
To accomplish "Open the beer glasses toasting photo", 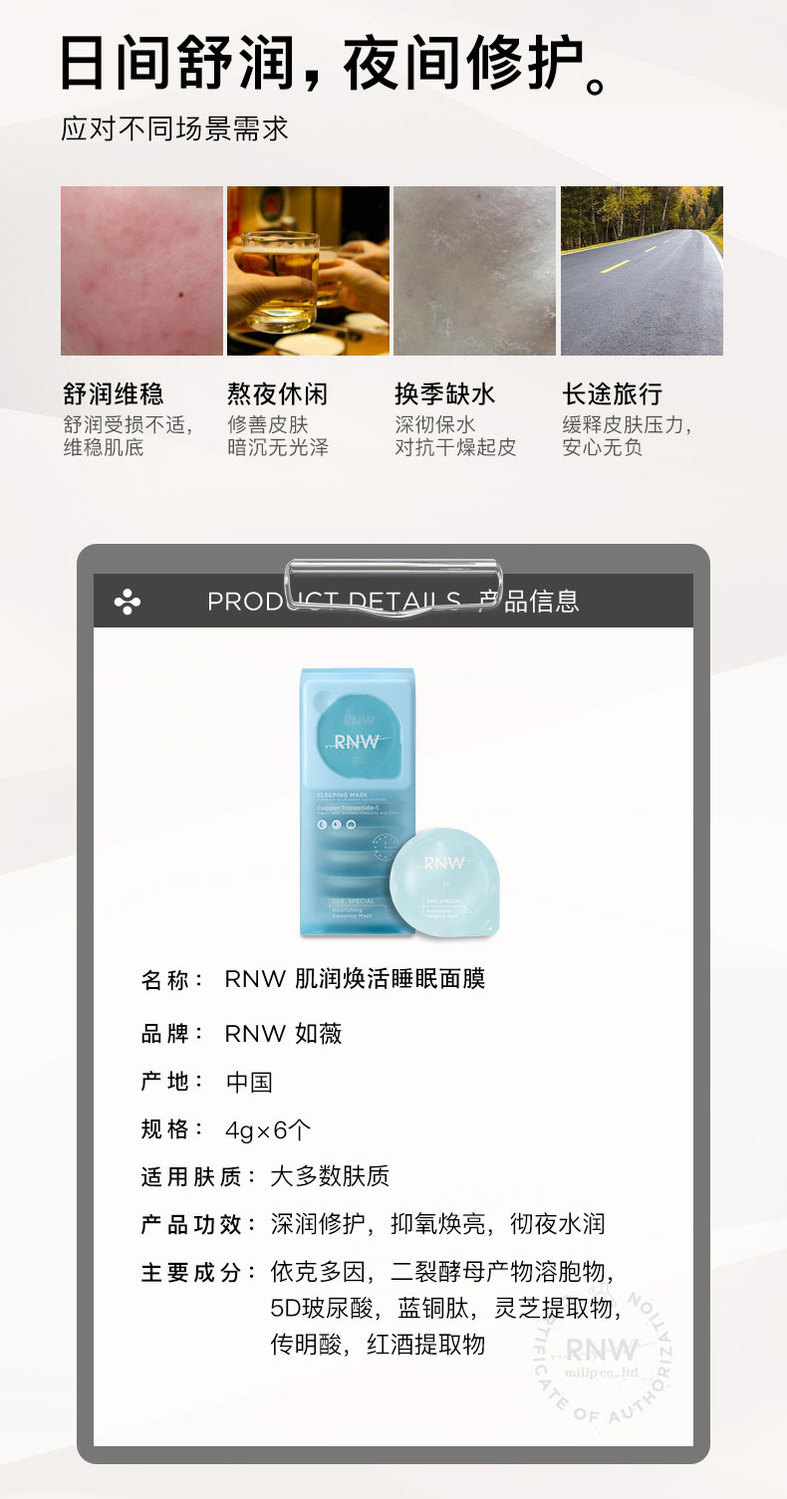I will click(x=308, y=271).
